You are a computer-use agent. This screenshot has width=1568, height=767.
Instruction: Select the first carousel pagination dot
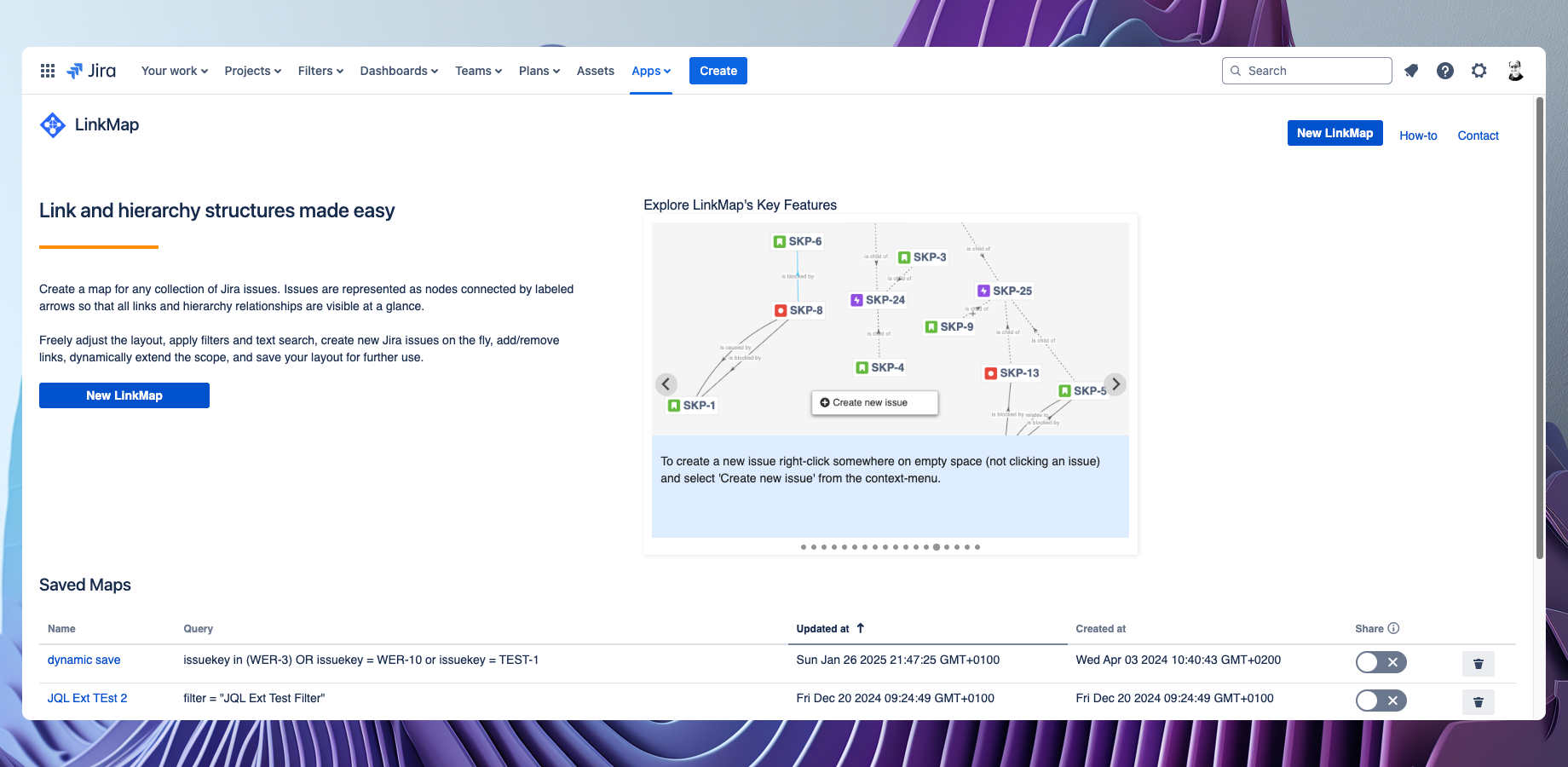pyautogui.click(x=804, y=547)
